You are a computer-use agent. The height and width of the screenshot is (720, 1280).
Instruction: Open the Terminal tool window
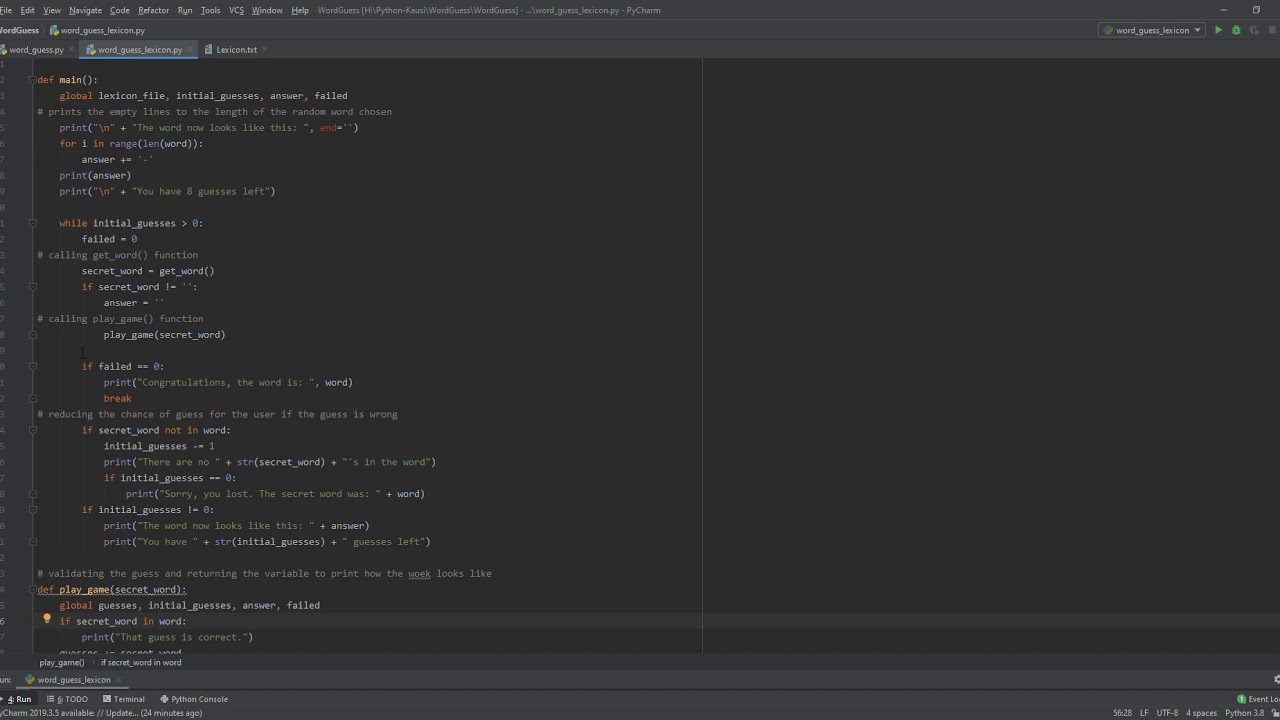coord(124,699)
